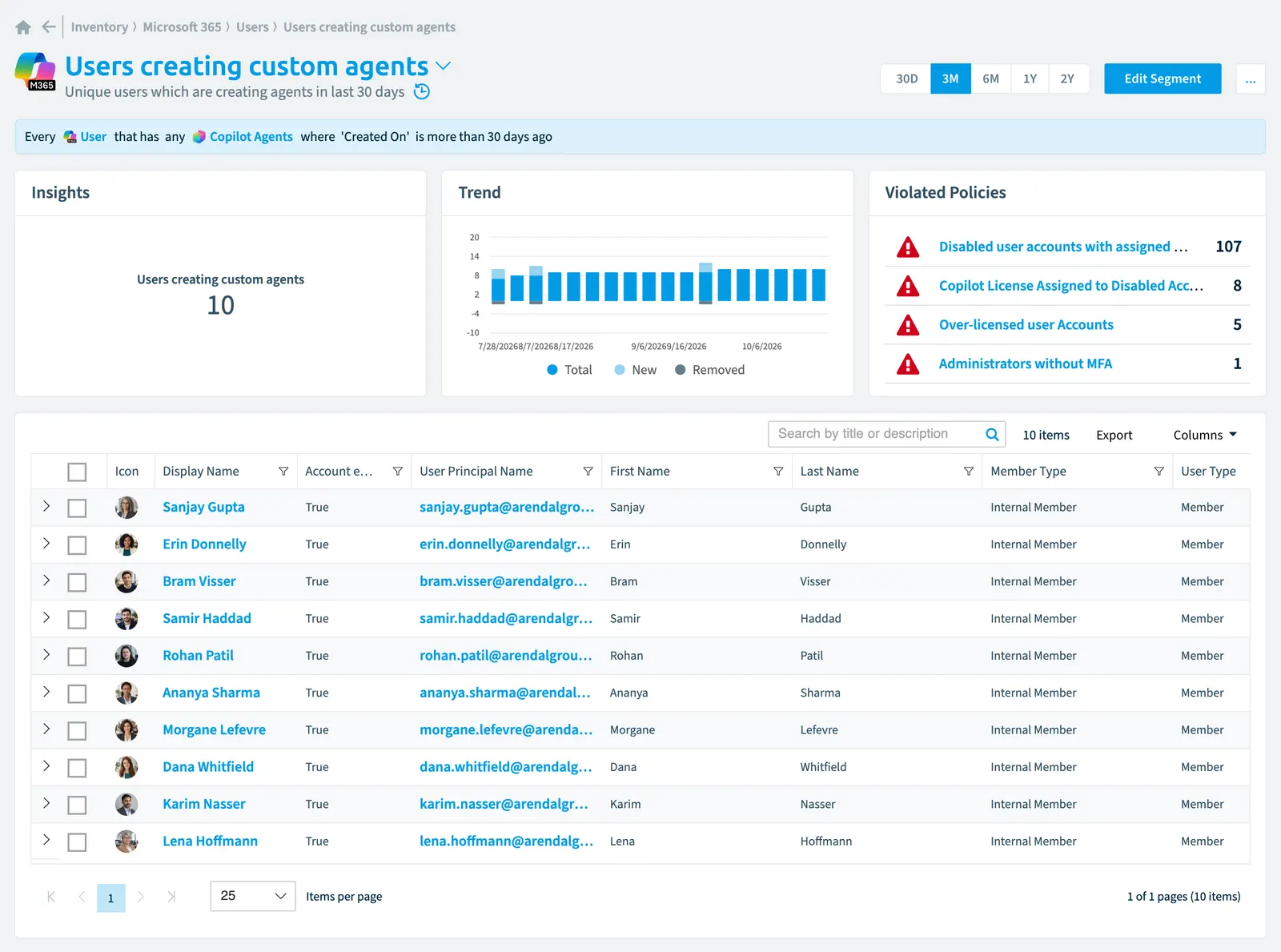Select Dana Whitfield's checkbox
This screenshot has height=952, width=1281.
[x=77, y=769]
